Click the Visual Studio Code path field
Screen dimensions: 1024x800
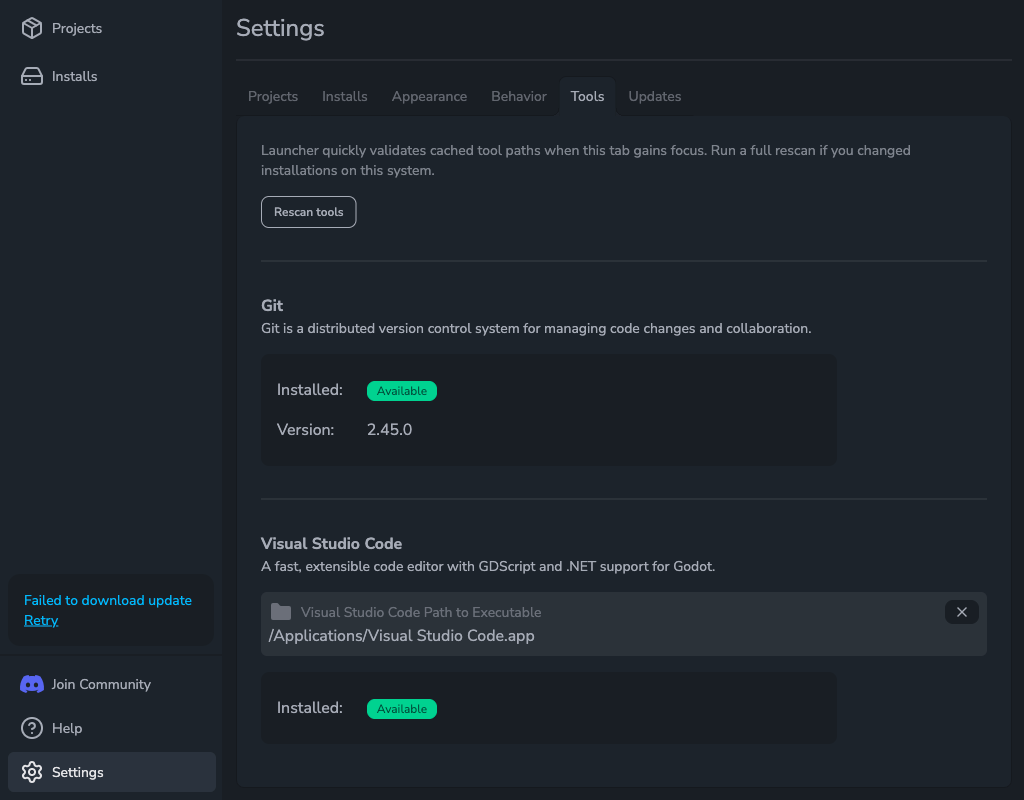coord(600,636)
